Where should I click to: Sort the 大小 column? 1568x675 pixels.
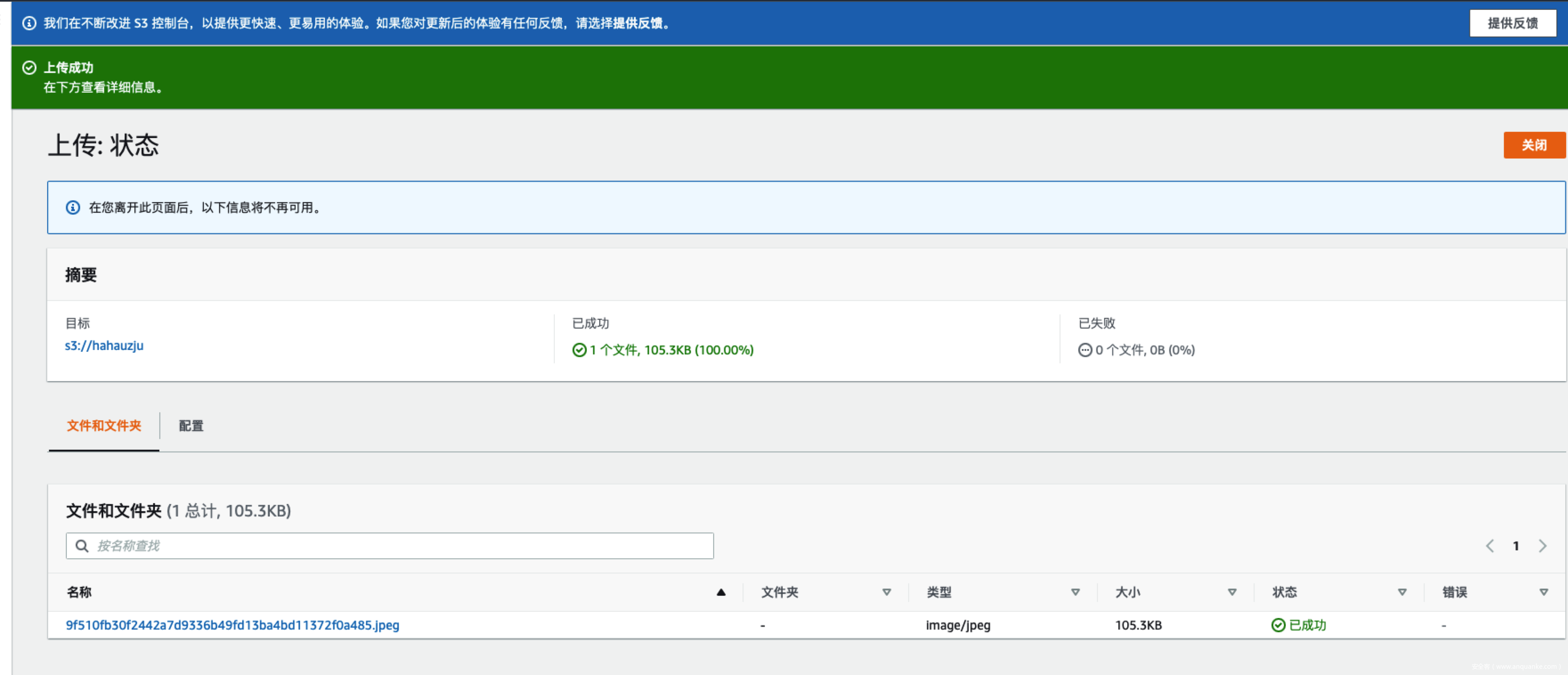click(1232, 592)
